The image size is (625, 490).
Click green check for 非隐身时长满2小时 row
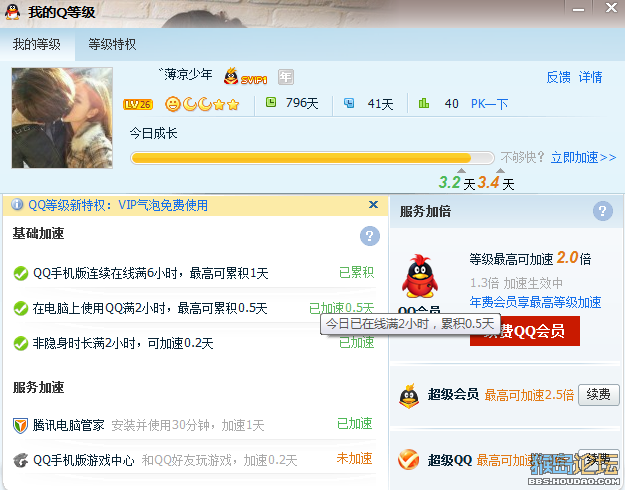pos(21,343)
